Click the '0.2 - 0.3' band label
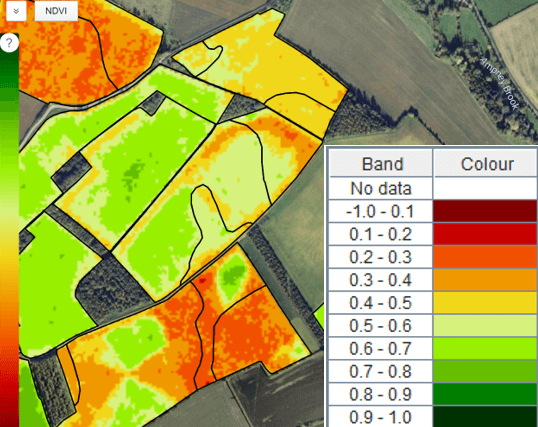 381,257
